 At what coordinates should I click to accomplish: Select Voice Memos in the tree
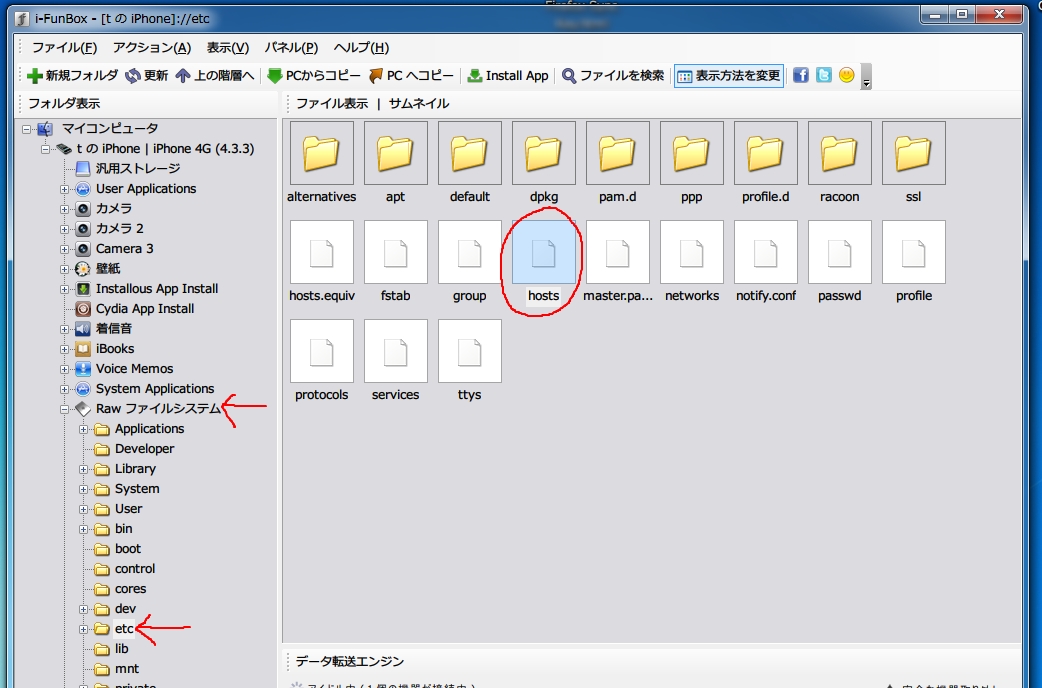pos(134,368)
